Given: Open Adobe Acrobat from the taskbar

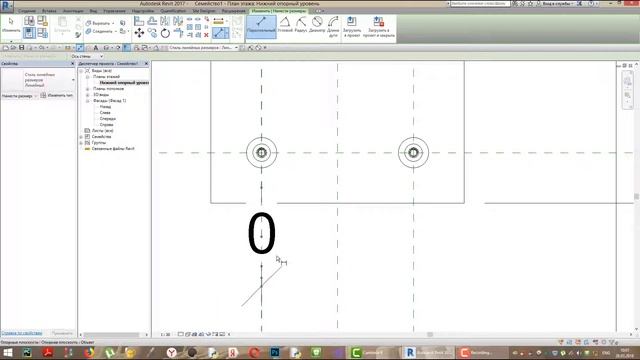Looking at the screenshot, I should click(48, 352).
